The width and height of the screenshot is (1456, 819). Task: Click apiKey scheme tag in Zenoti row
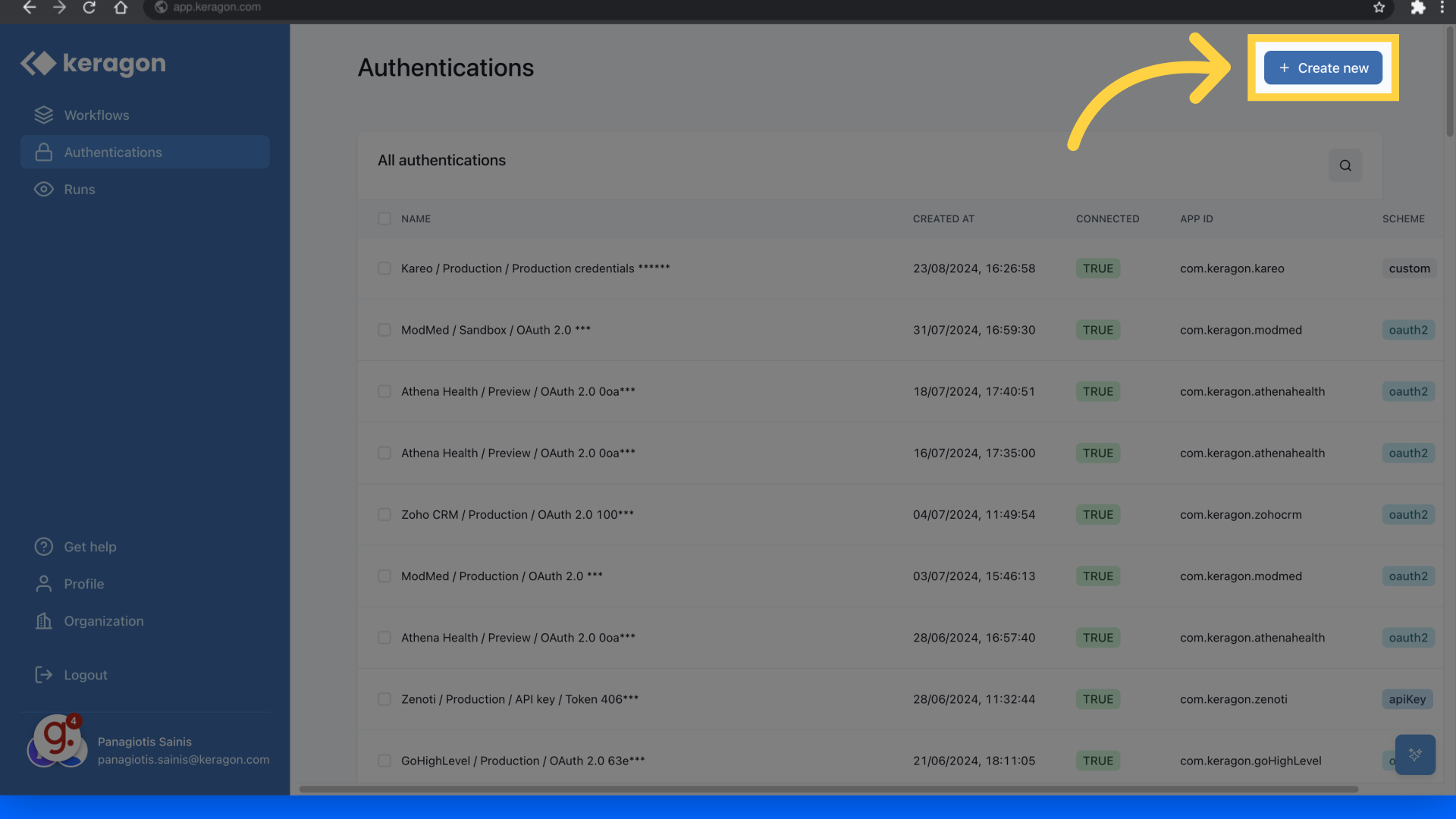(1407, 699)
